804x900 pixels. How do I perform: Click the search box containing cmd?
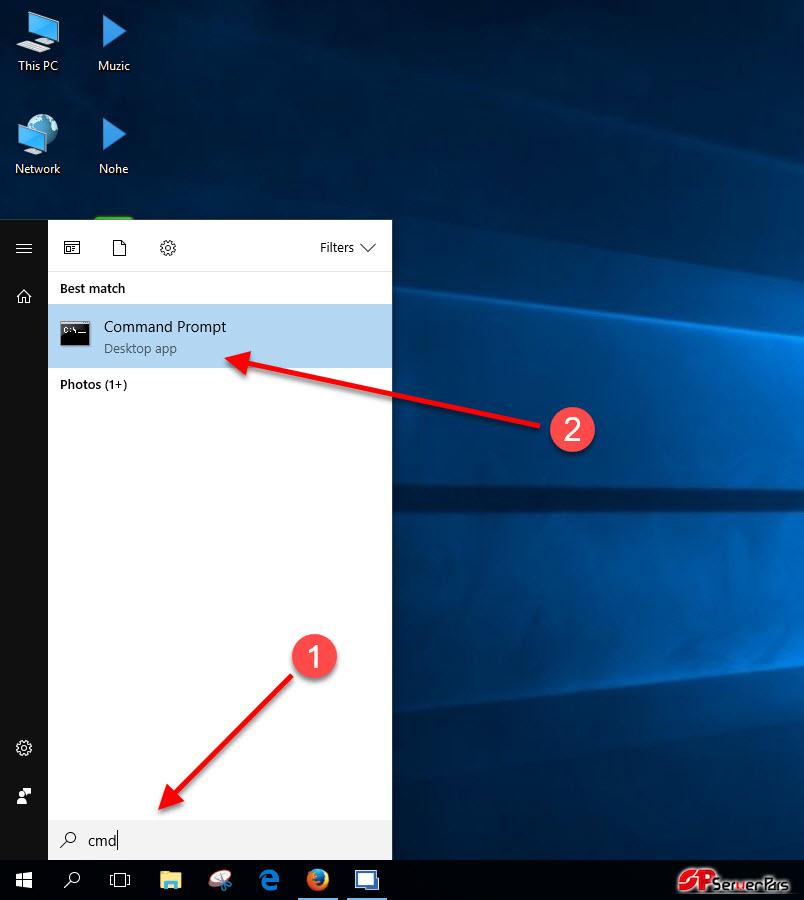point(220,840)
